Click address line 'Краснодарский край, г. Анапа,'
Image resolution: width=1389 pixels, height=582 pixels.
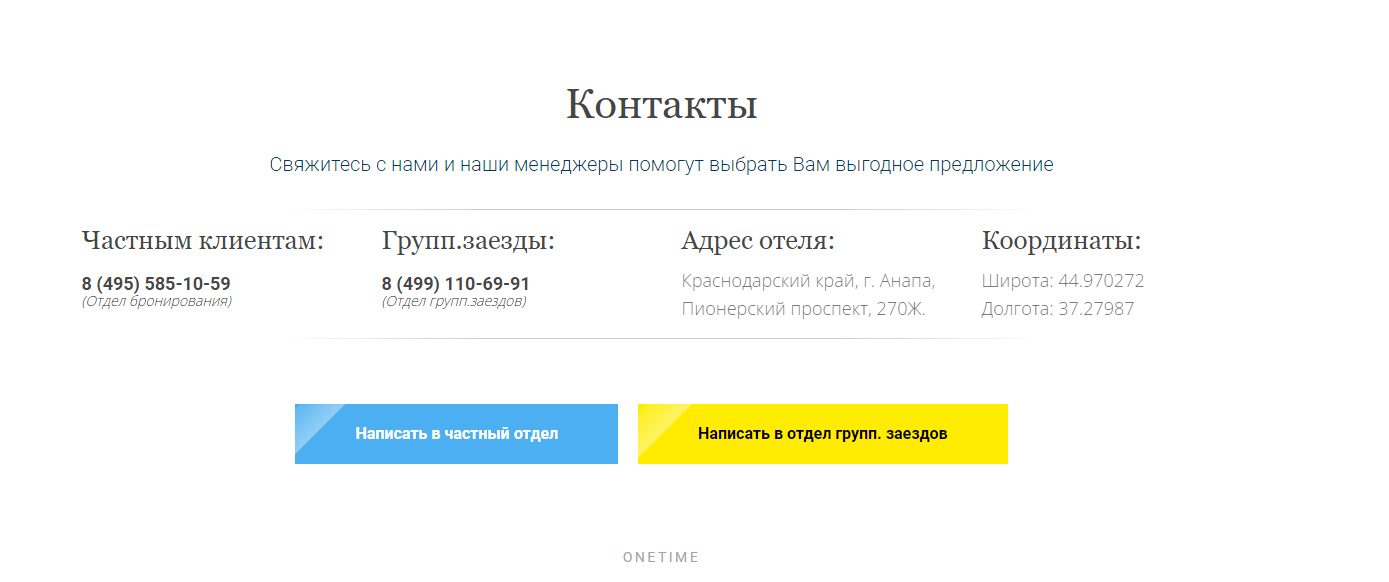pyautogui.click(x=808, y=281)
